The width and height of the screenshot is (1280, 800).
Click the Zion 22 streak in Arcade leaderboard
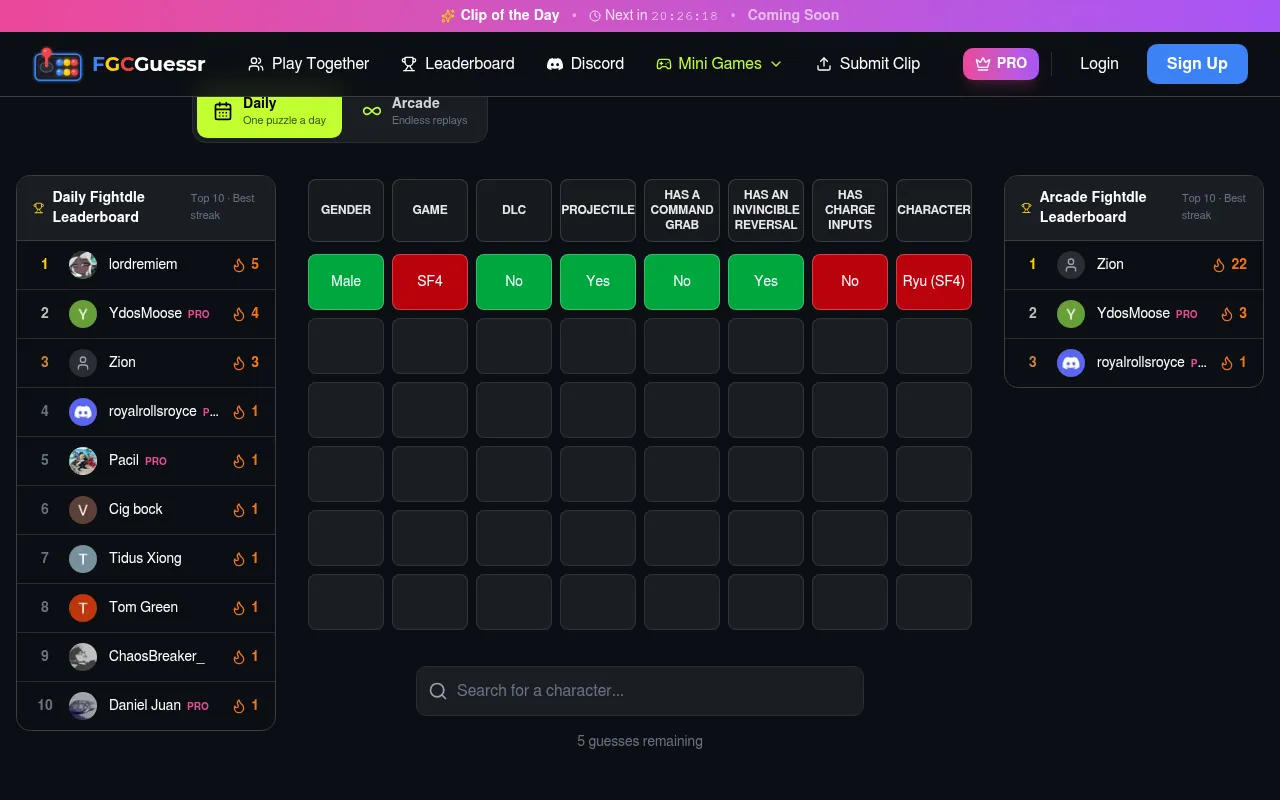(1230, 265)
